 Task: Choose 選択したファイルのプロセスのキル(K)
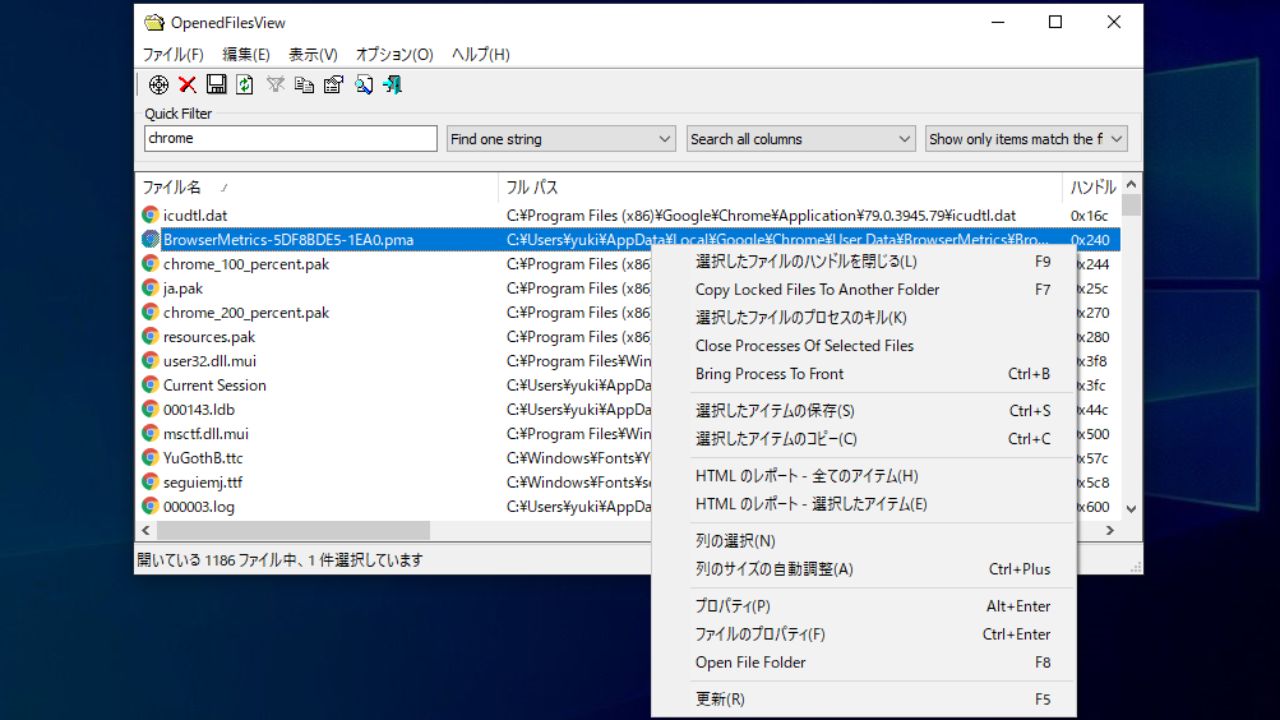(864, 318)
